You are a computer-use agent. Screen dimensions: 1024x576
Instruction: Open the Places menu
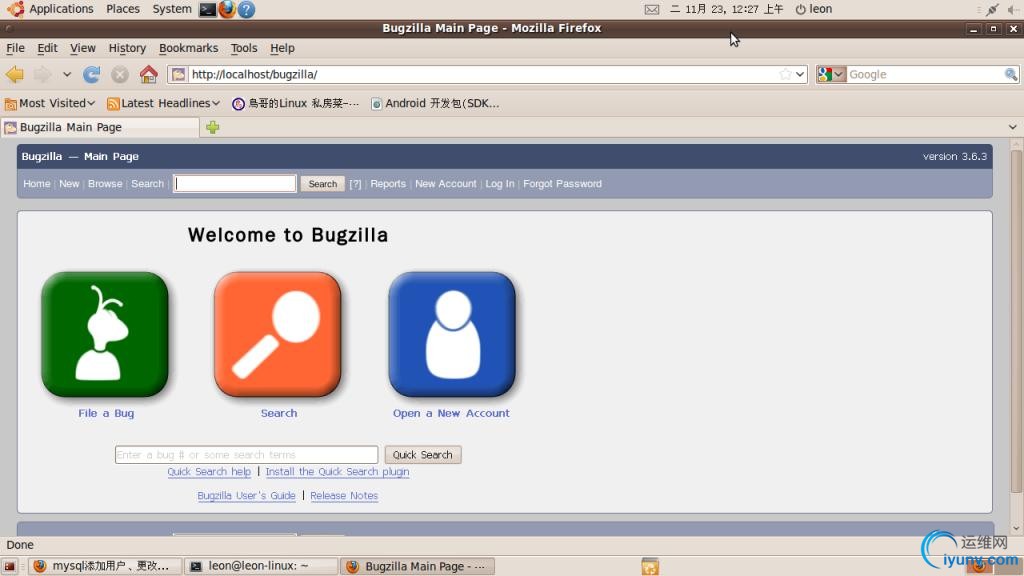pyautogui.click(x=123, y=9)
